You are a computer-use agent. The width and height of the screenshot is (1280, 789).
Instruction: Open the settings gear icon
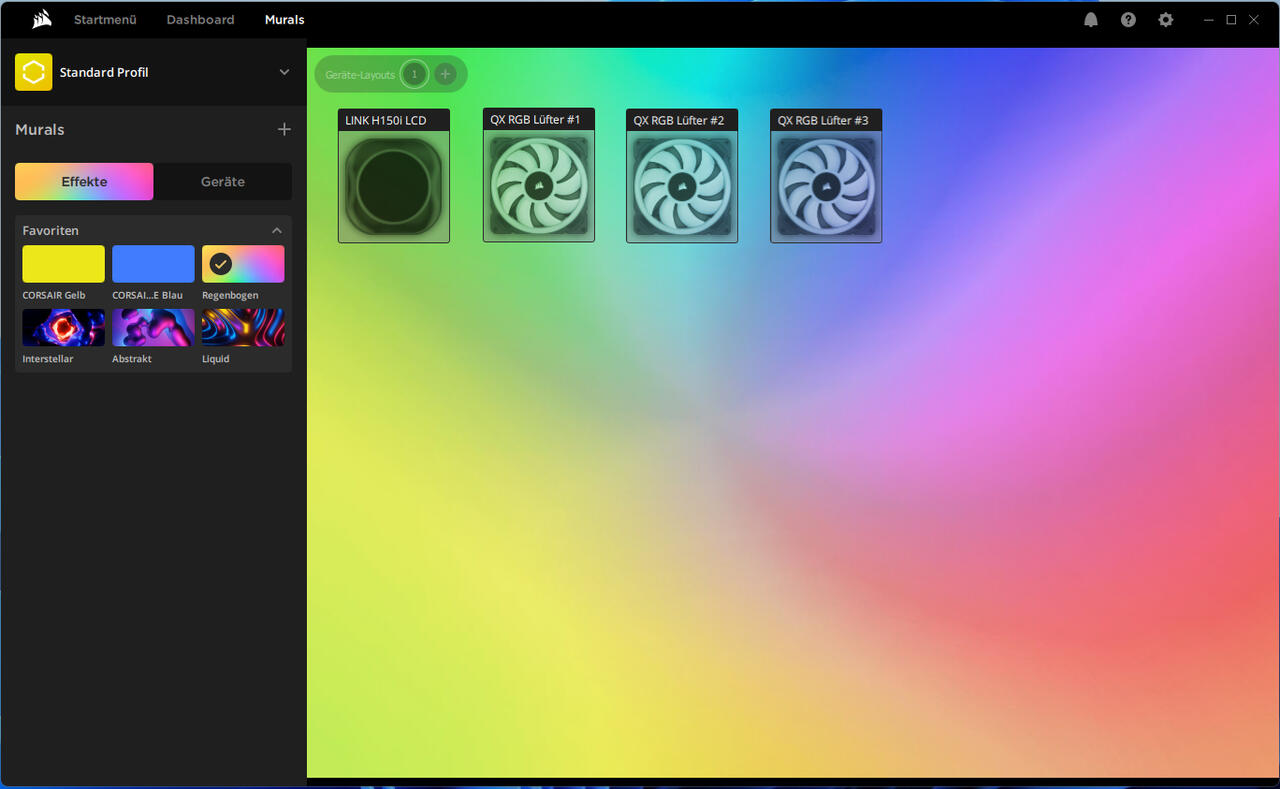(1165, 20)
